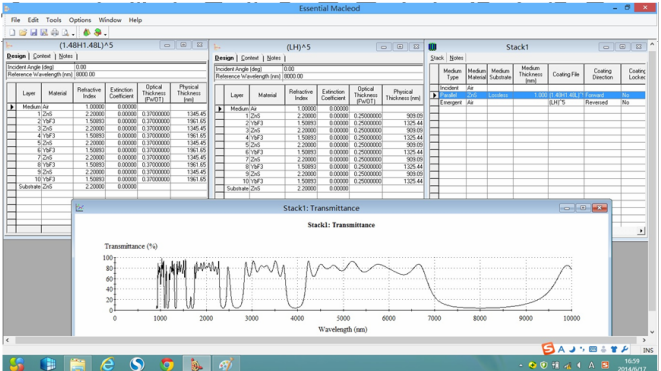Open Paint palette icon on the taskbar
The height and width of the screenshot is (371, 661).
(x=226, y=363)
